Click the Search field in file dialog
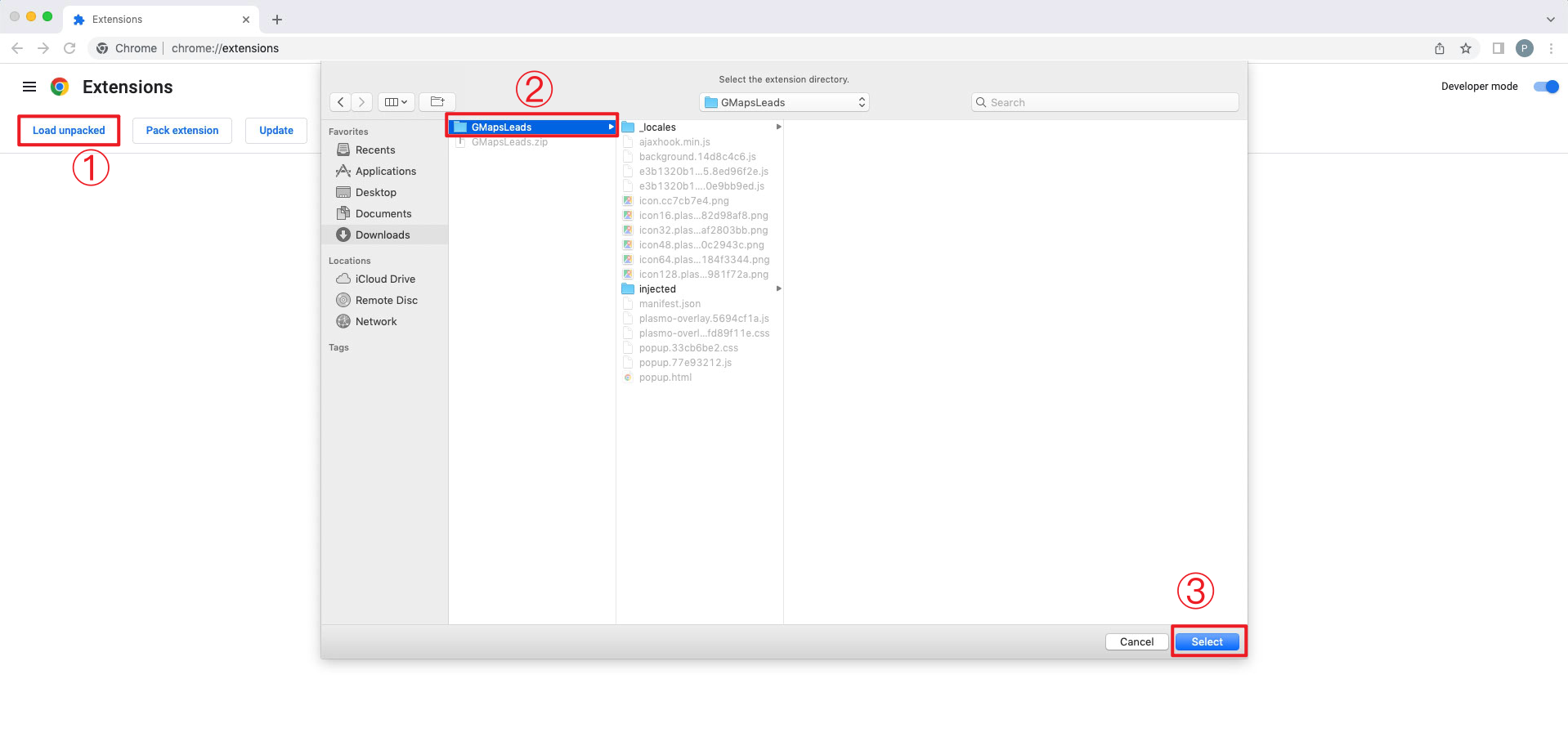 click(1104, 102)
